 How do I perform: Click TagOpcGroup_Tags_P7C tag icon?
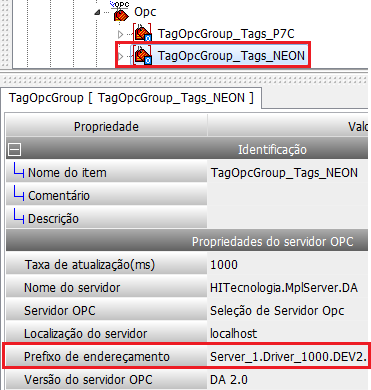coord(142,33)
